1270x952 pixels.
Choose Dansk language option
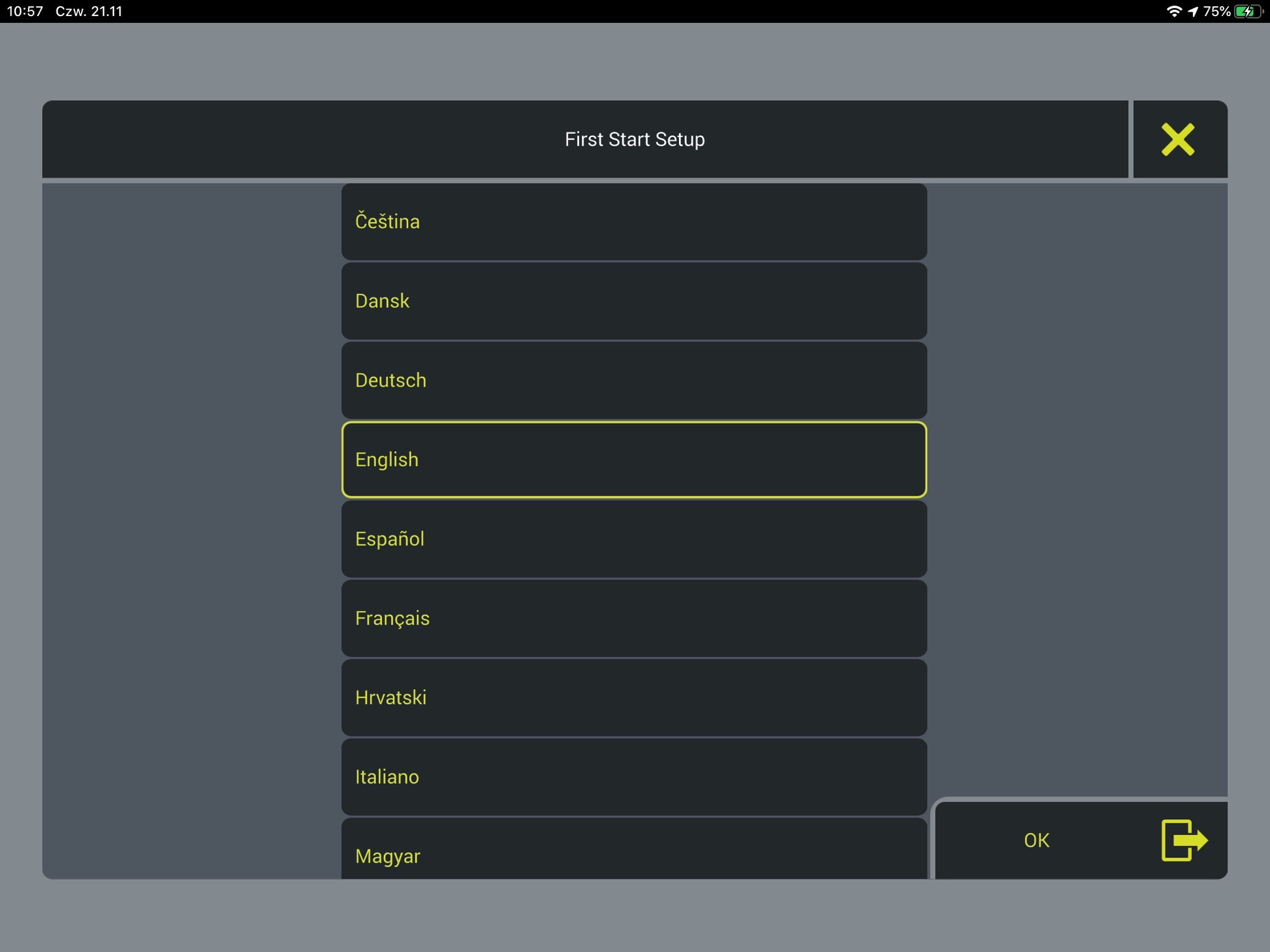click(634, 301)
